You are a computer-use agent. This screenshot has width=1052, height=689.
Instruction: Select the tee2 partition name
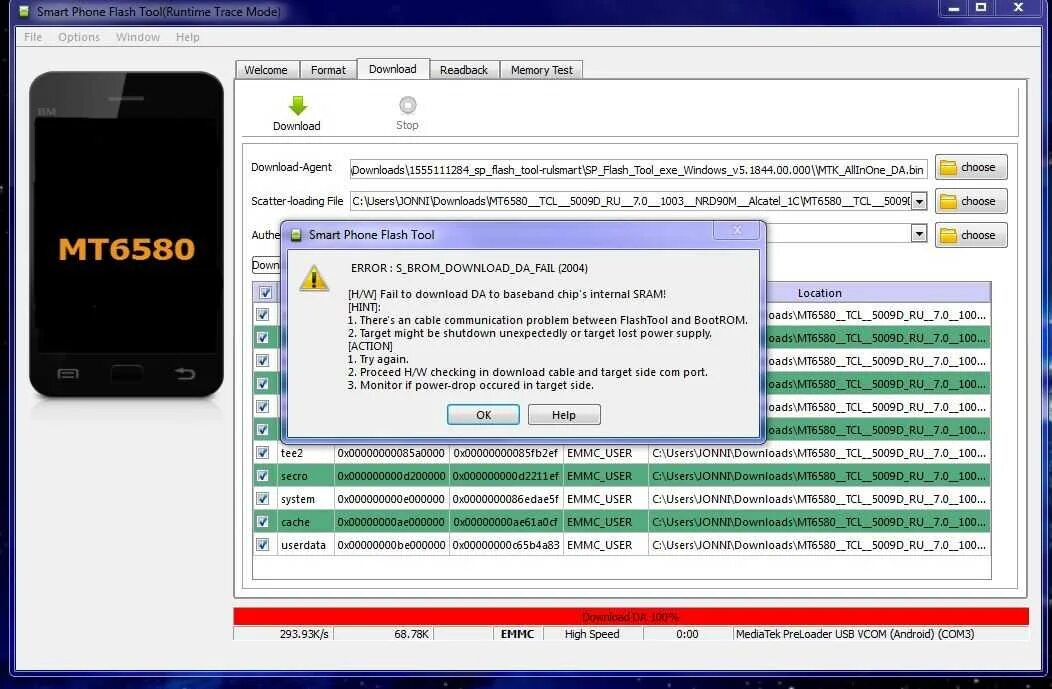[291, 453]
